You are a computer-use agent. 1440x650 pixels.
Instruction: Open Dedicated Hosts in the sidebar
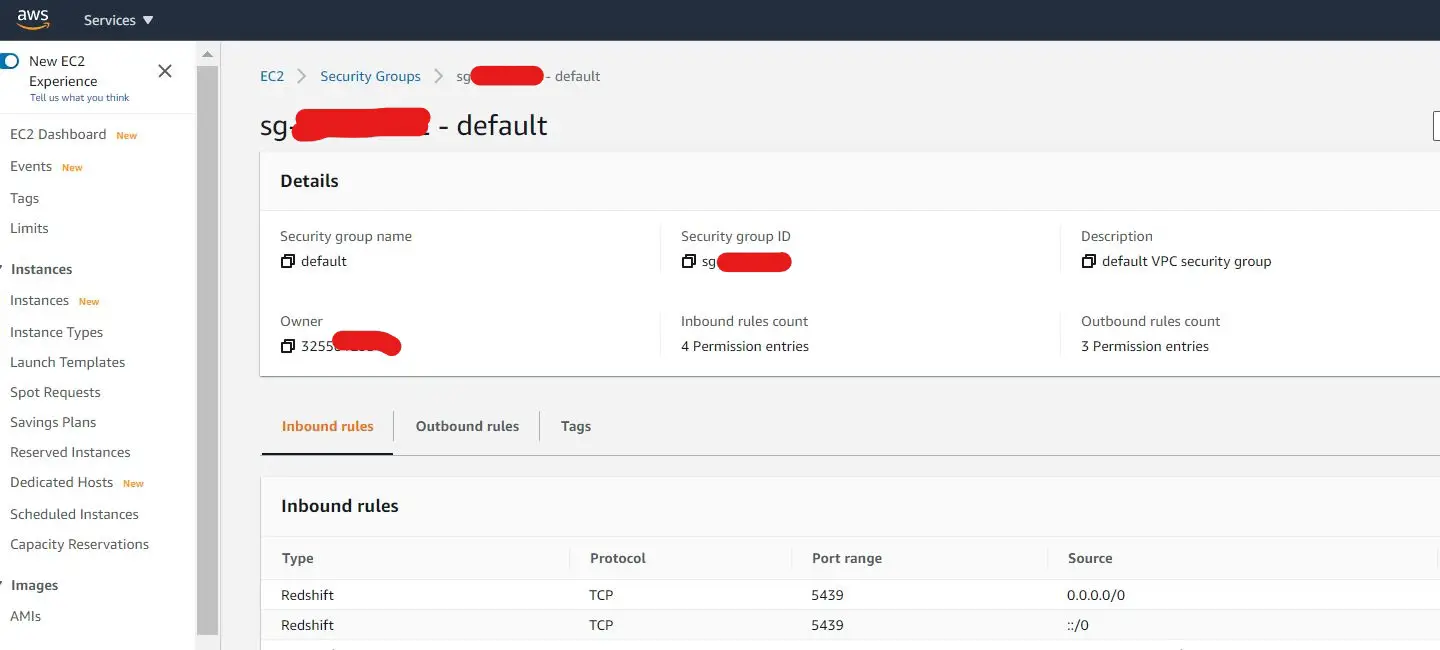click(x=61, y=482)
